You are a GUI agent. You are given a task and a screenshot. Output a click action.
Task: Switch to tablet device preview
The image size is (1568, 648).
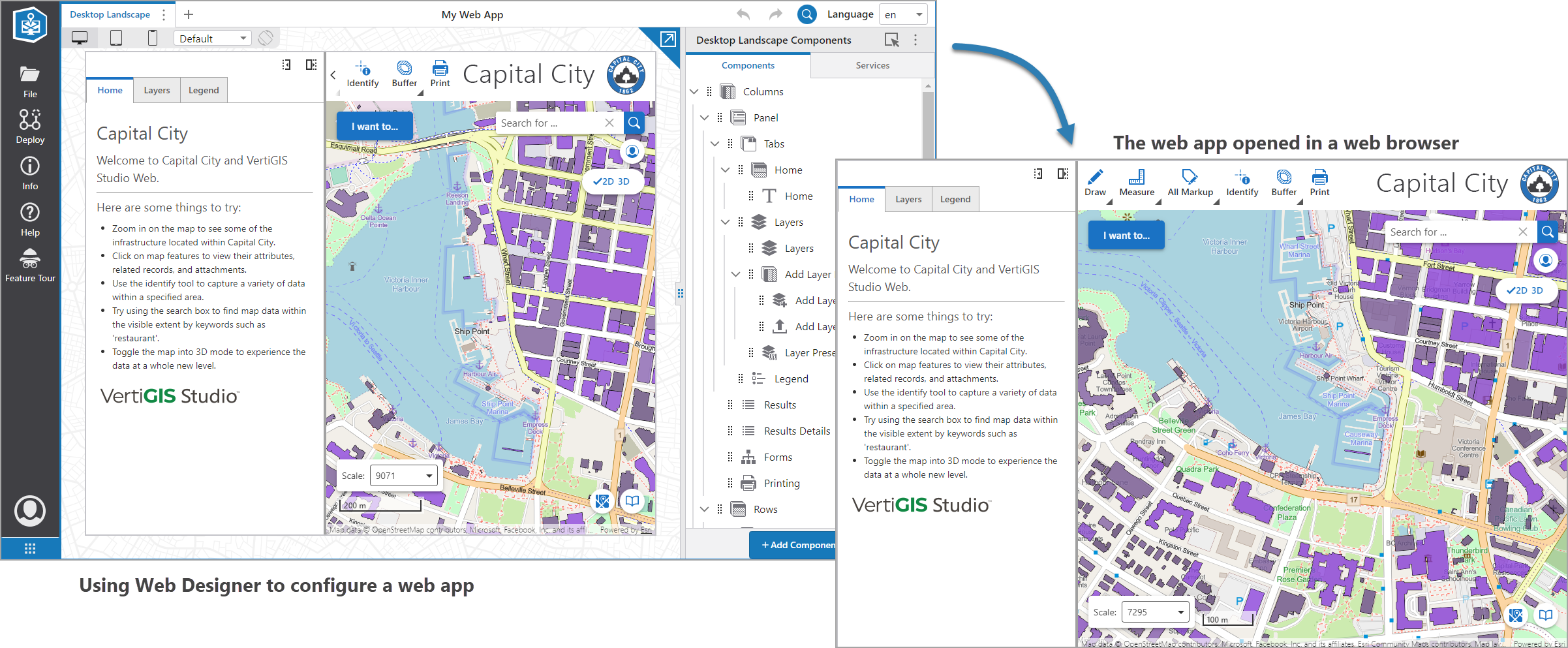point(116,39)
